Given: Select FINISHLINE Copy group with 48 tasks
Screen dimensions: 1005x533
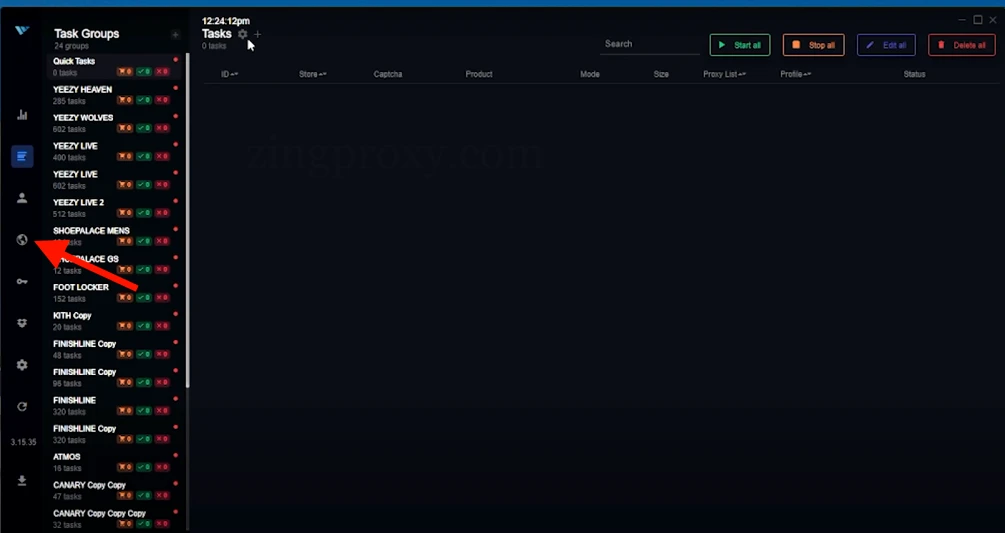Looking at the screenshot, I should point(115,349).
